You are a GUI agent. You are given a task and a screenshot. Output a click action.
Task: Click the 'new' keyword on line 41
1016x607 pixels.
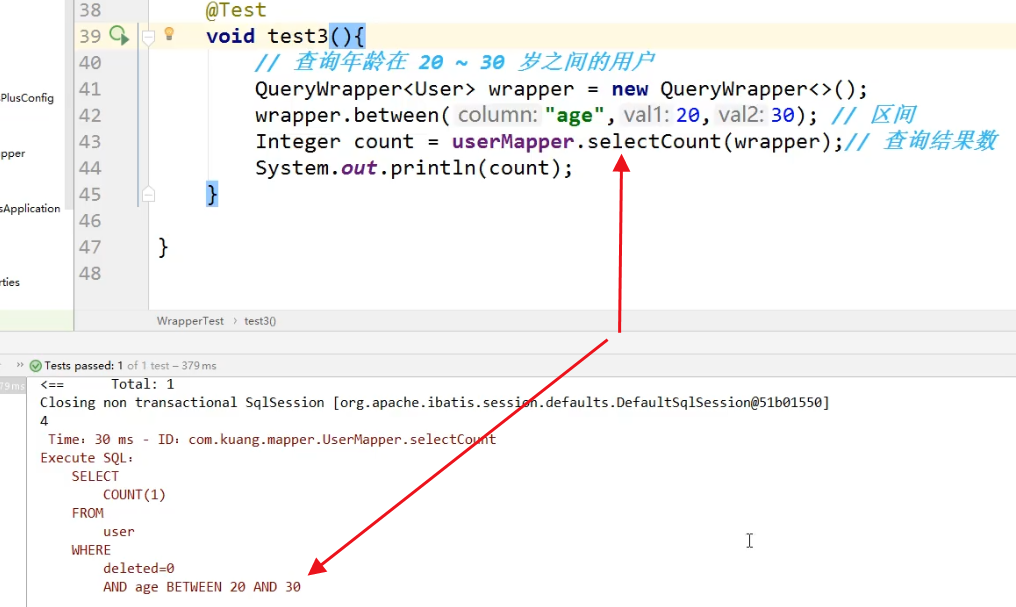point(630,89)
